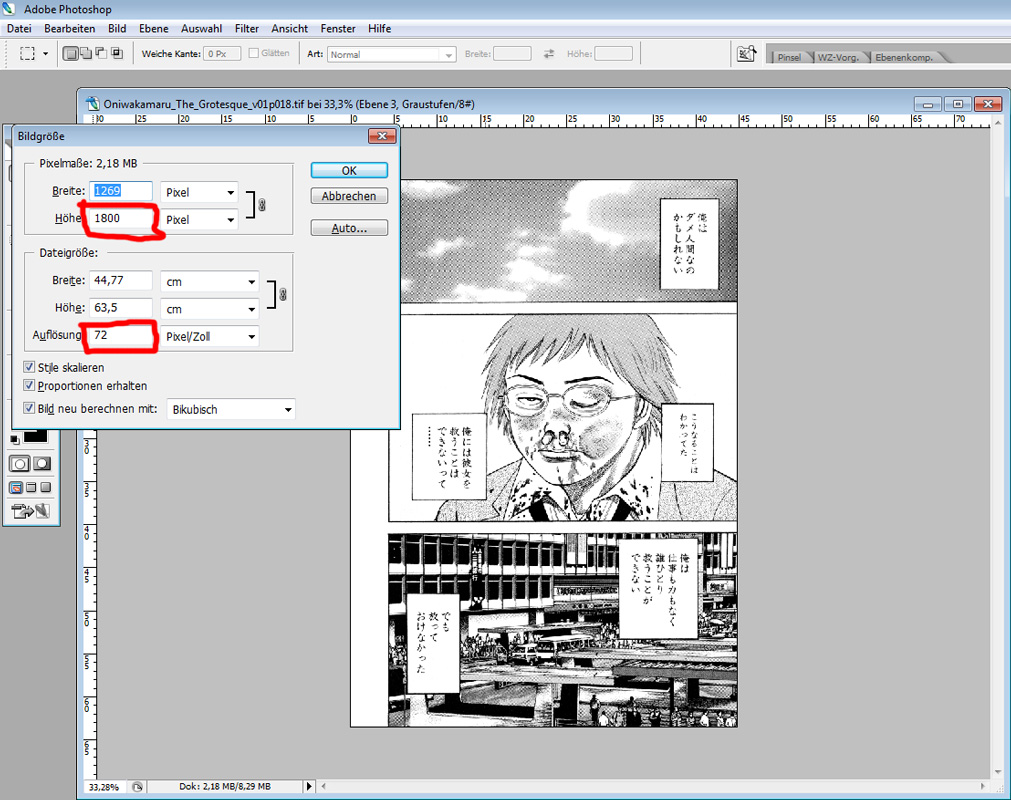
Task: Switch to the WZ-Vorg. palette tab
Action: tap(838, 57)
